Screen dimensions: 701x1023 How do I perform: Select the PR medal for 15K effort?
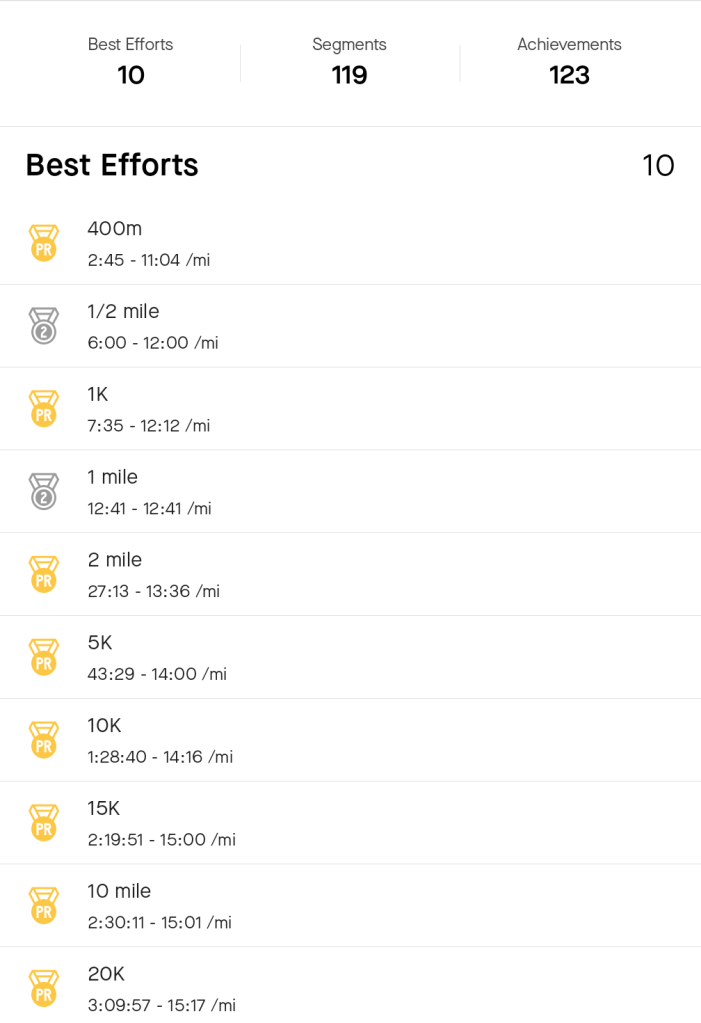(43, 823)
